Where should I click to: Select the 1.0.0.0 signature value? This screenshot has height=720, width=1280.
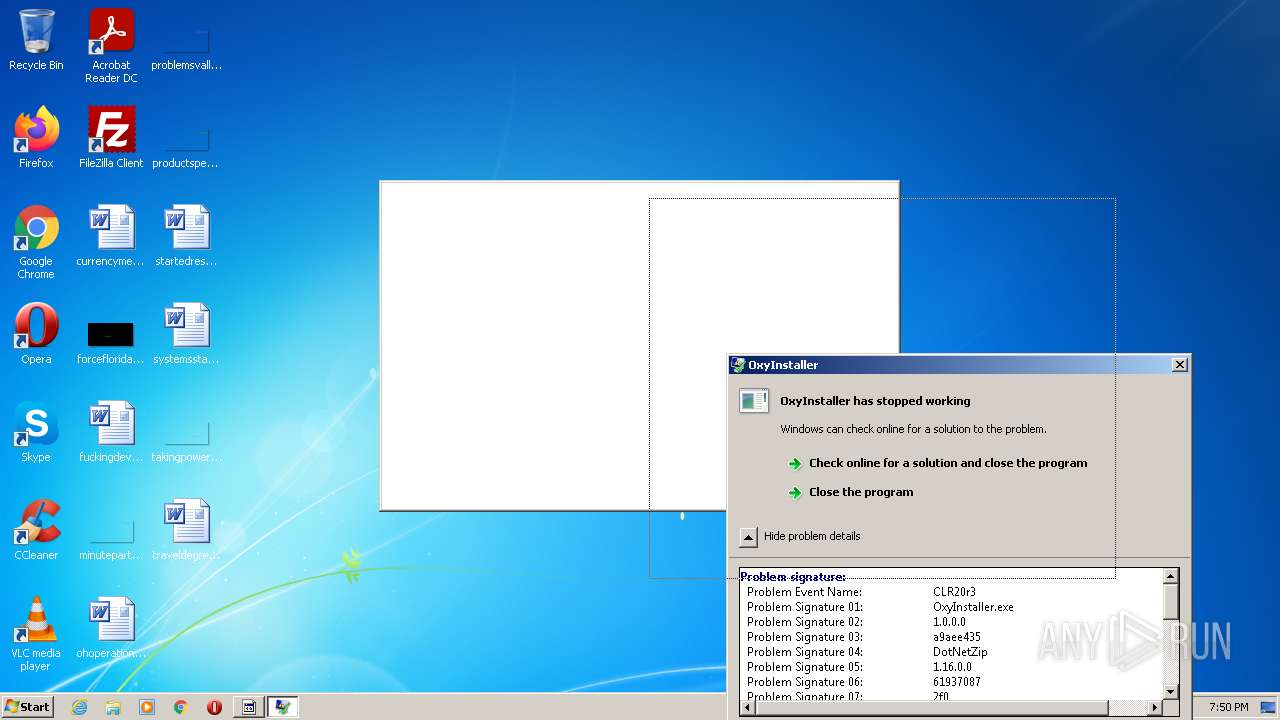[x=949, y=622]
